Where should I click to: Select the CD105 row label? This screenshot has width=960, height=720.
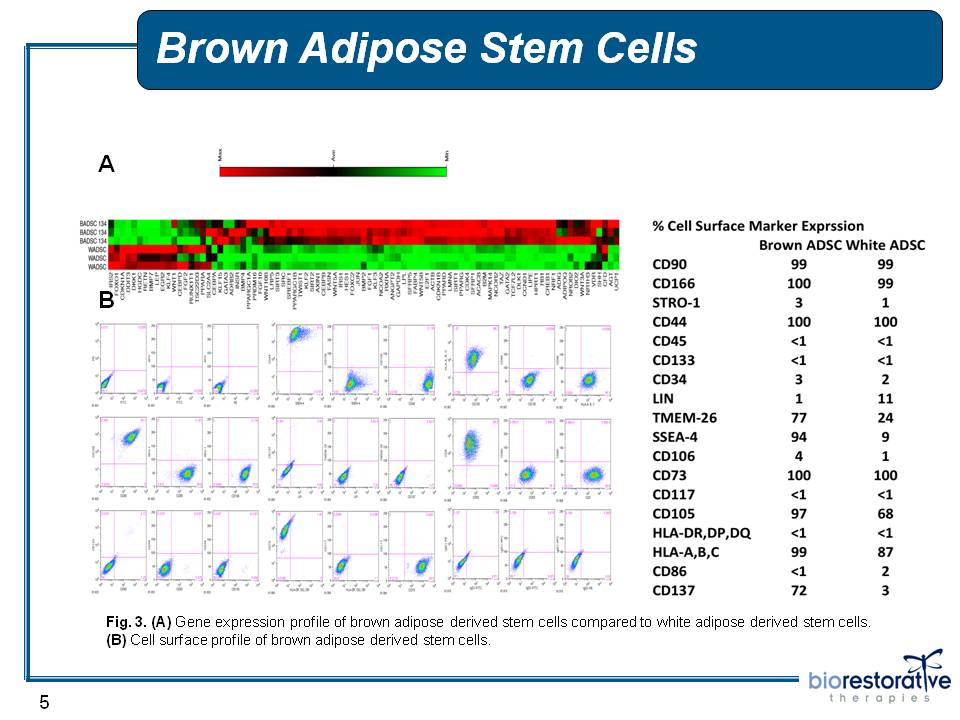(x=673, y=514)
